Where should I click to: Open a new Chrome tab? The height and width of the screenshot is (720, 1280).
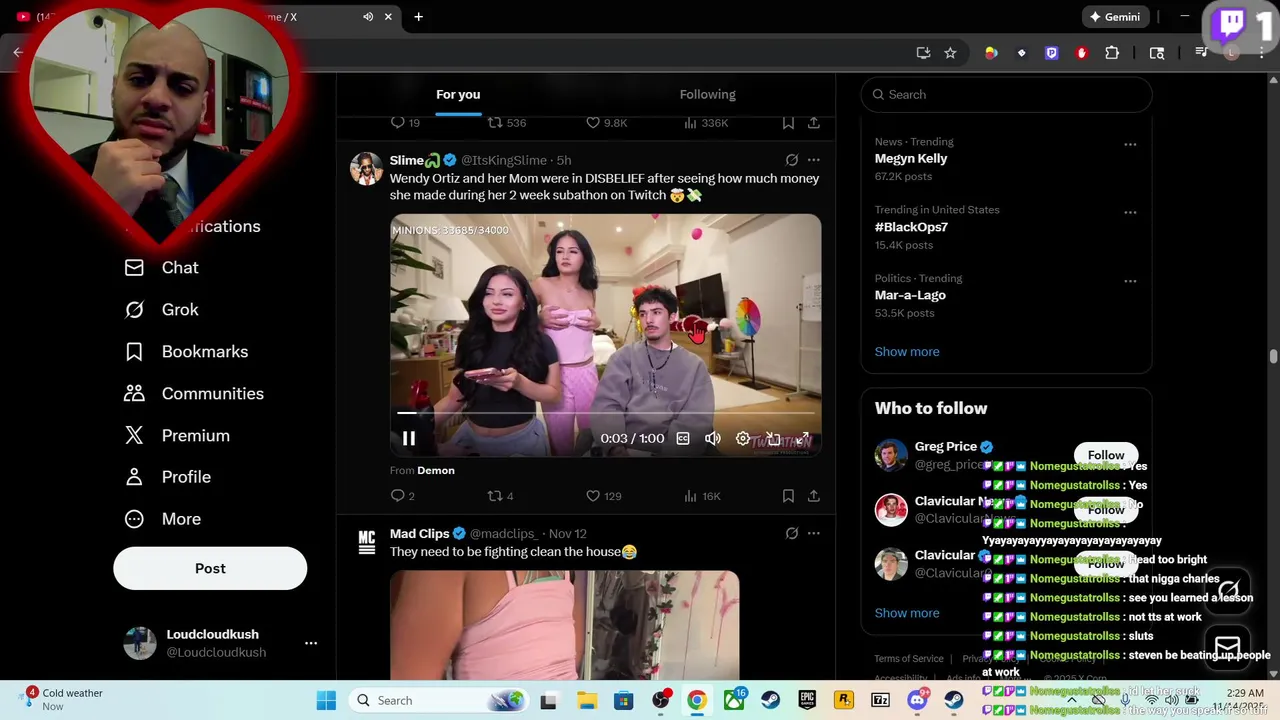(x=418, y=17)
